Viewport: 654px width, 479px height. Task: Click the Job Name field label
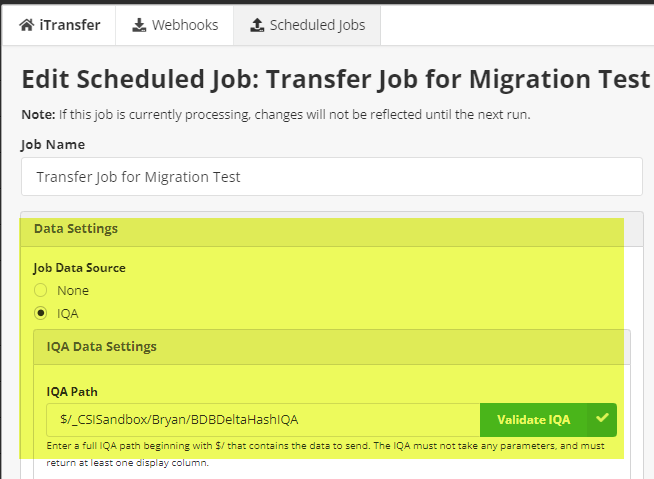[55, 144]
